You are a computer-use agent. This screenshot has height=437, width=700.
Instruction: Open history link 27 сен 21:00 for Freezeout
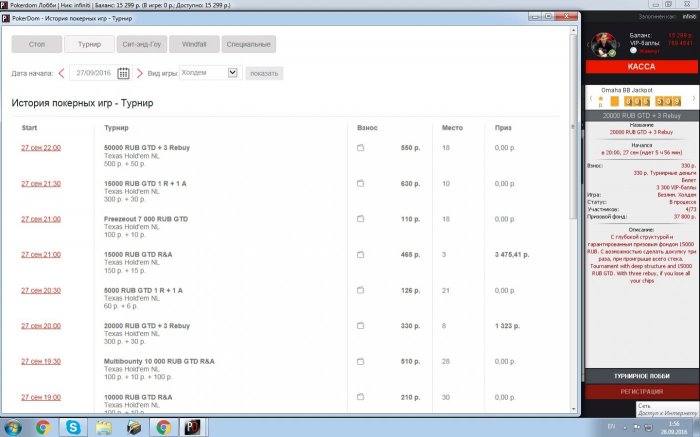(x=41, y=219)
